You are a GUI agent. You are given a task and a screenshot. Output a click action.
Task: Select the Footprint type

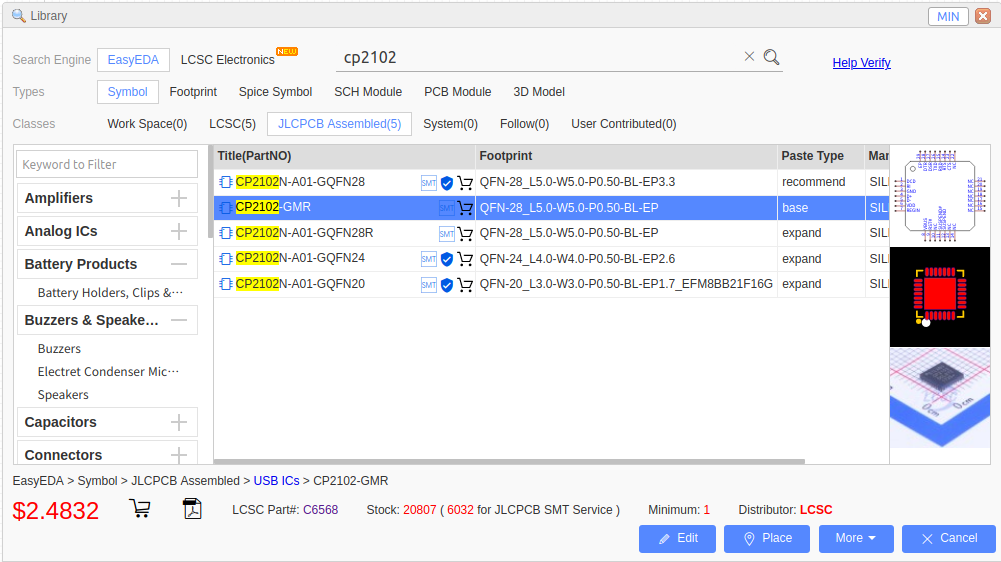[x=193, y=92]
